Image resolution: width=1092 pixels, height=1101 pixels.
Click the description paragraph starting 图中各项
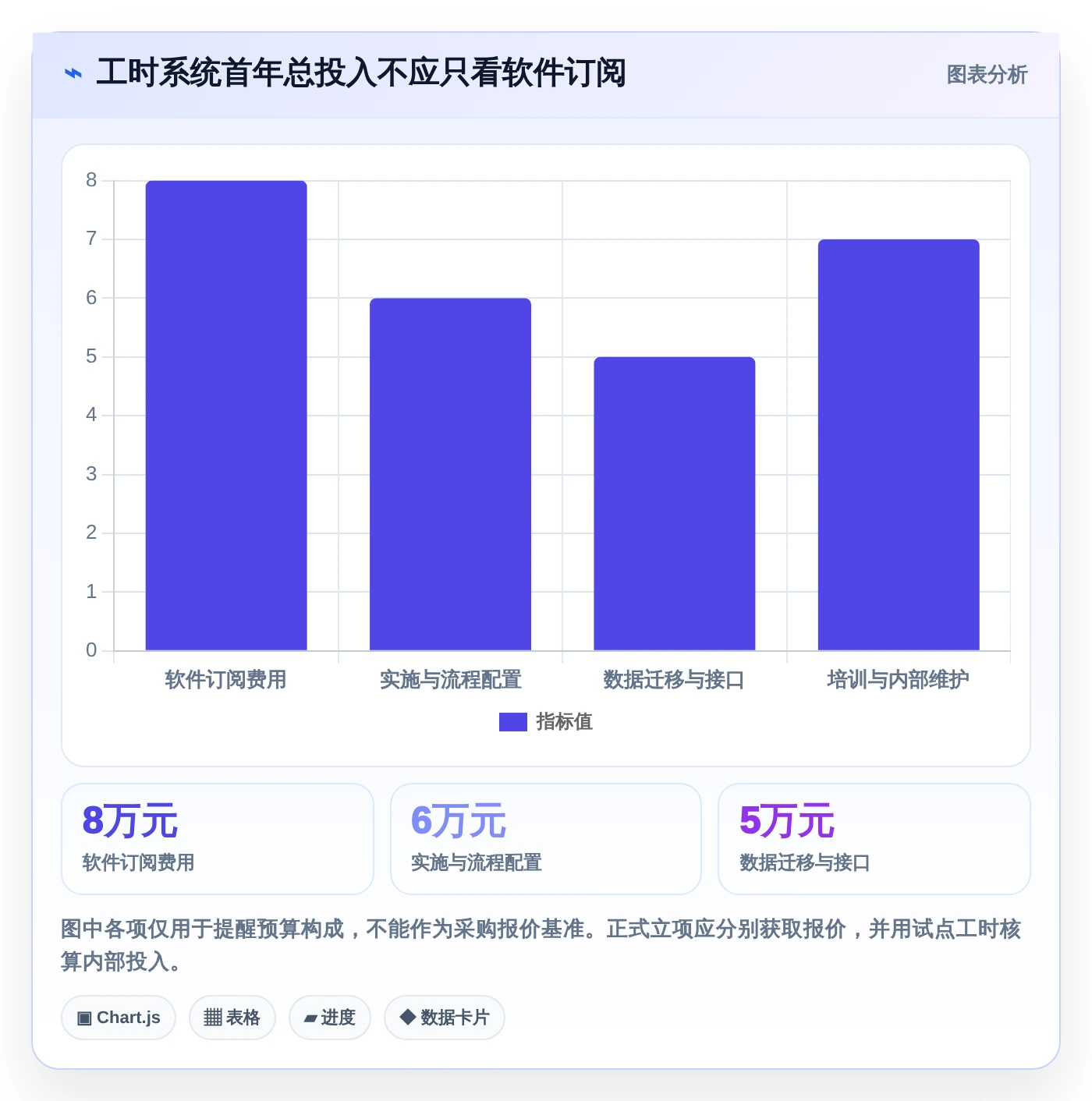click(x=541, y=945)
